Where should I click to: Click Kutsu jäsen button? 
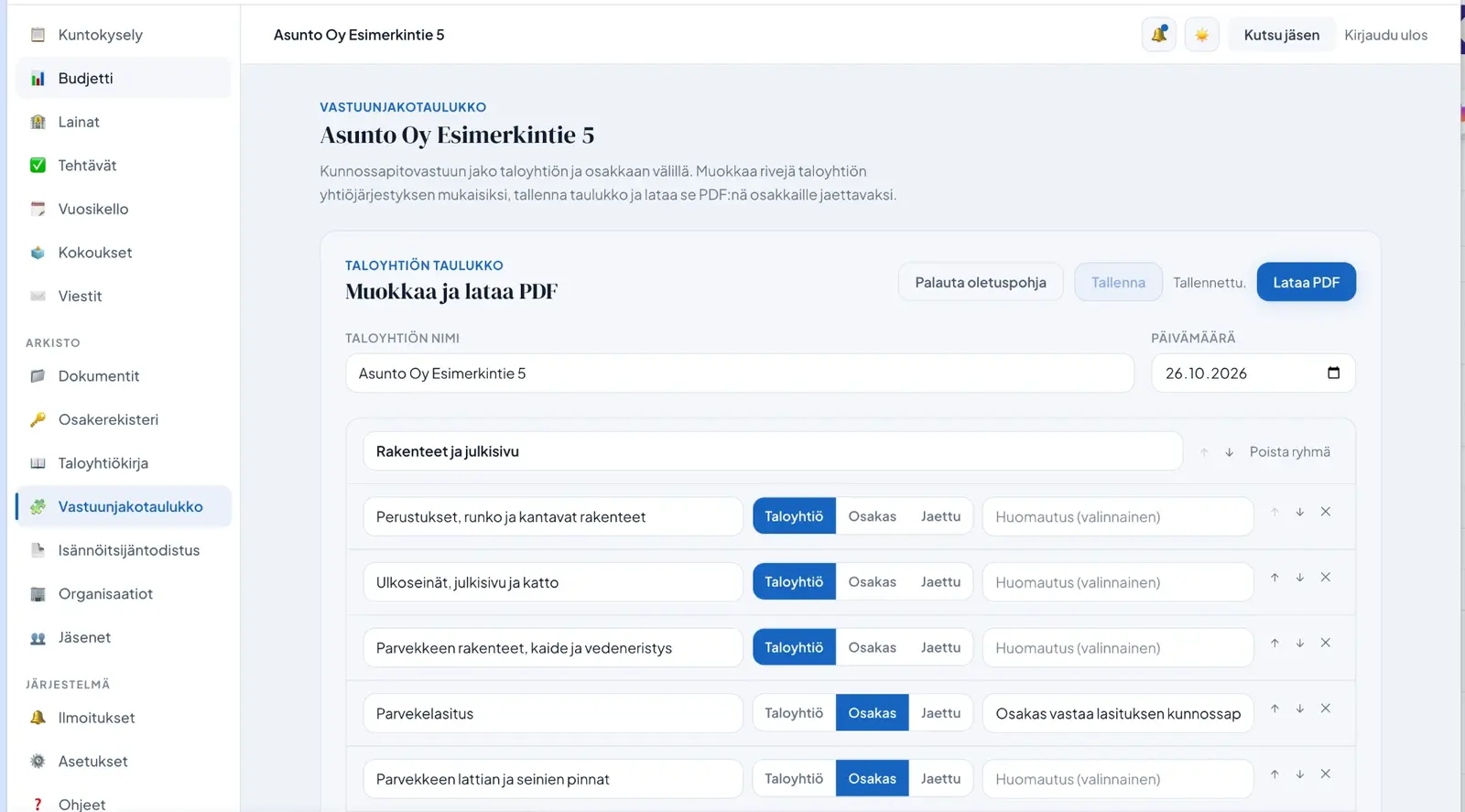tap(1281, 35)
